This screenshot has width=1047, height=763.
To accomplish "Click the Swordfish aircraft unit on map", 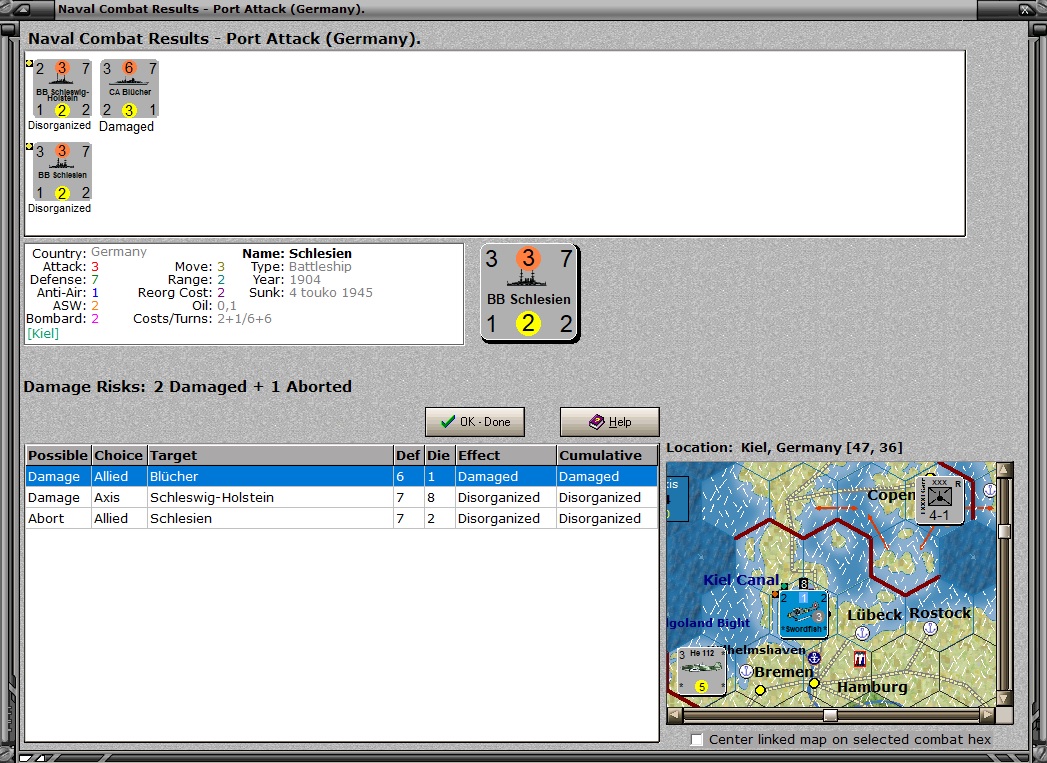I will (x=803, y=613).
